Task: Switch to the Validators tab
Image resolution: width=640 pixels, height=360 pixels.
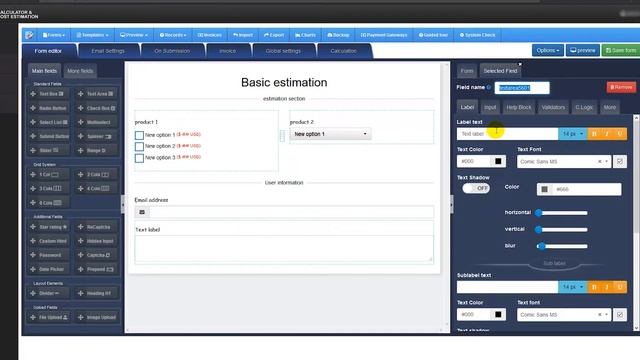Action: [x=553, y=107]
